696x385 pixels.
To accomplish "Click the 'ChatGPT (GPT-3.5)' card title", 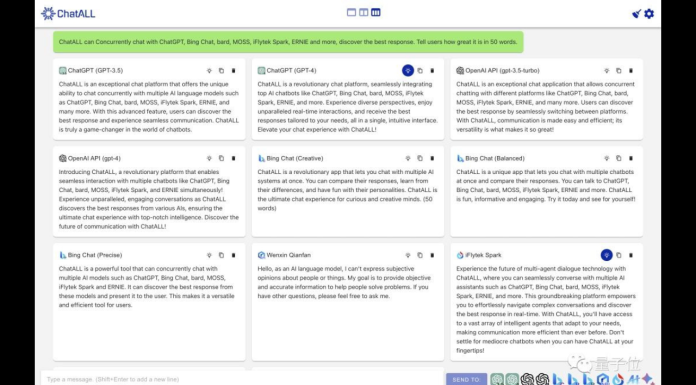I will pyautogui.click(x=95, y=71).
